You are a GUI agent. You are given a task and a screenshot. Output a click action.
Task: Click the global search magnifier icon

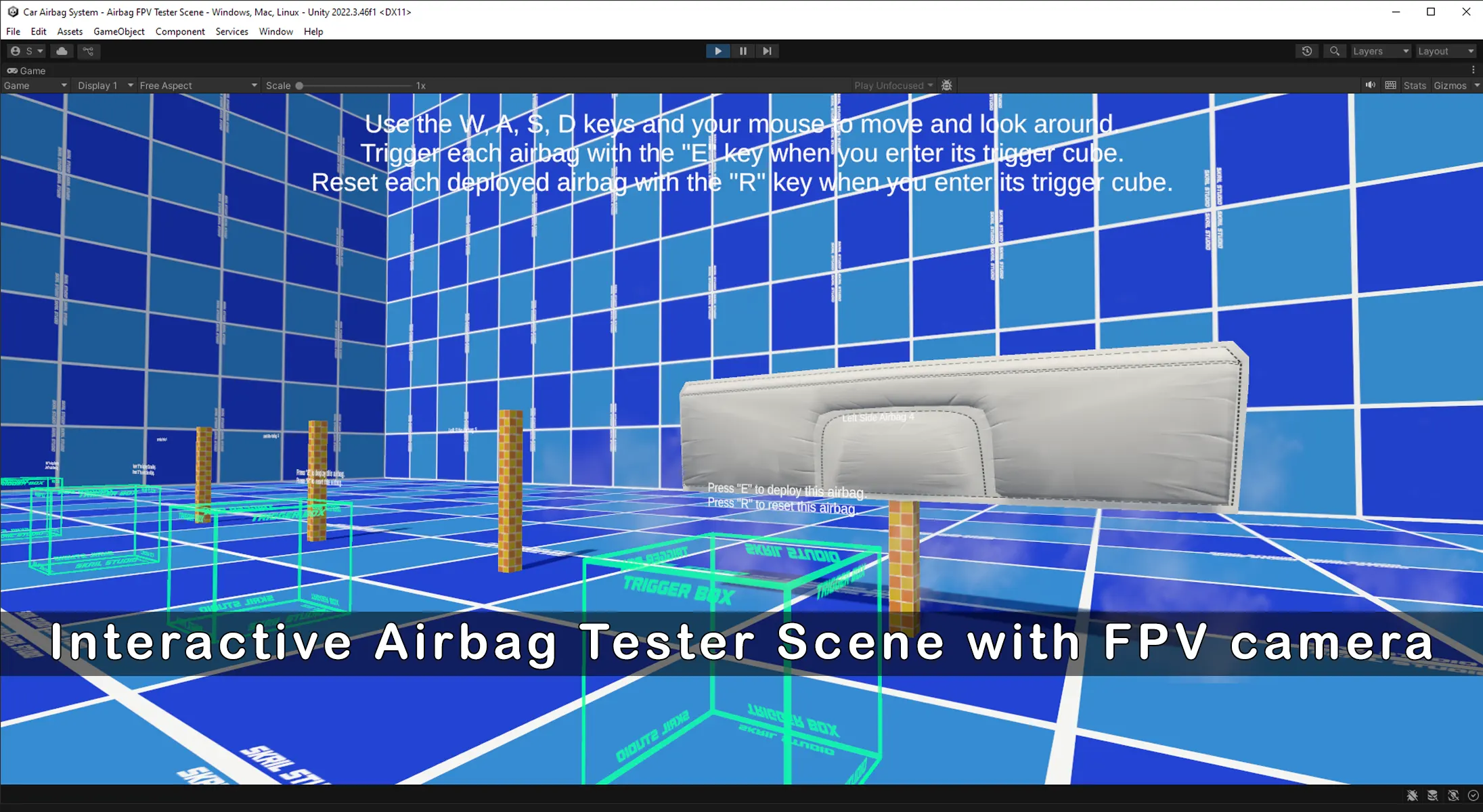[x=1334, y=51]
